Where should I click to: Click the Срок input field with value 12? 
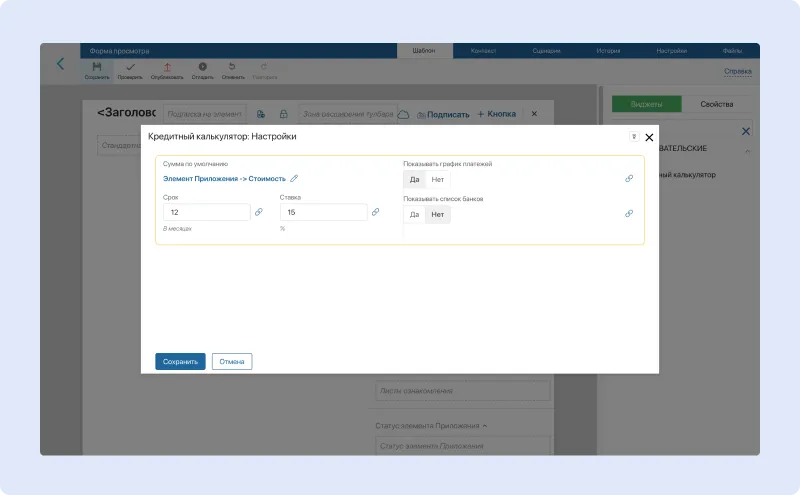point(206,212)
